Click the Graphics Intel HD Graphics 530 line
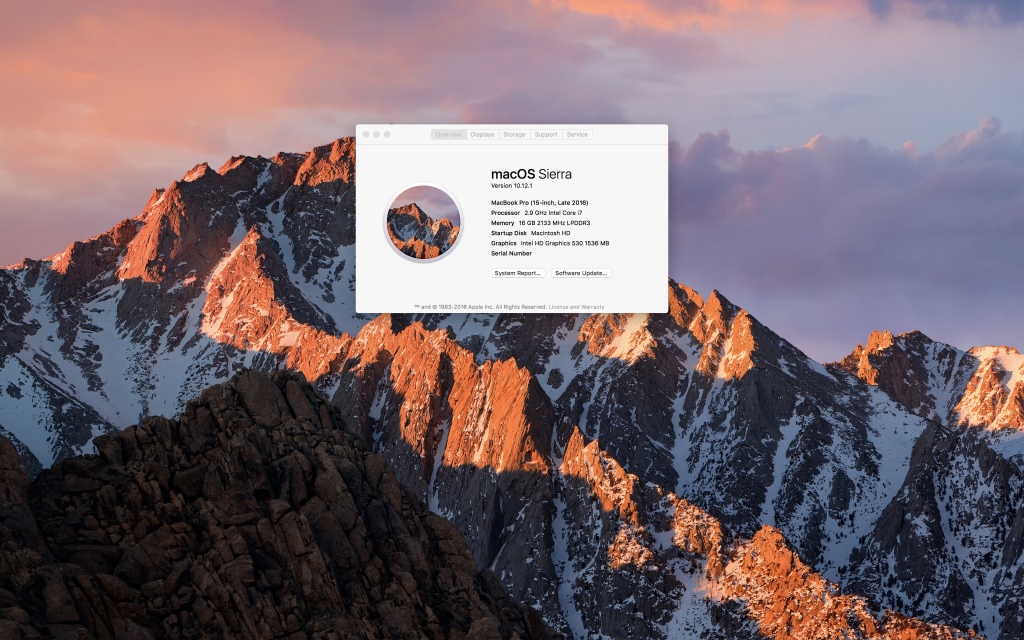 point(550,244)
